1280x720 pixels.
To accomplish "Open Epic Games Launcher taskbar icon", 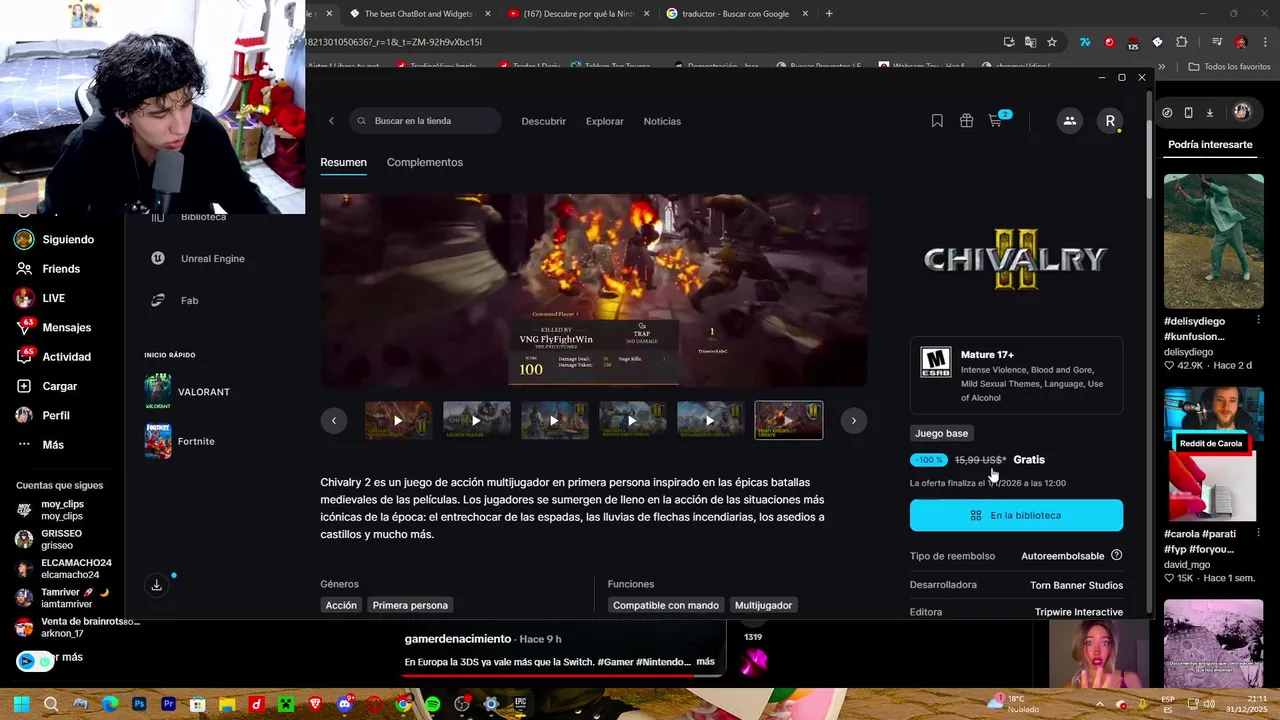I will coord(520,704).
